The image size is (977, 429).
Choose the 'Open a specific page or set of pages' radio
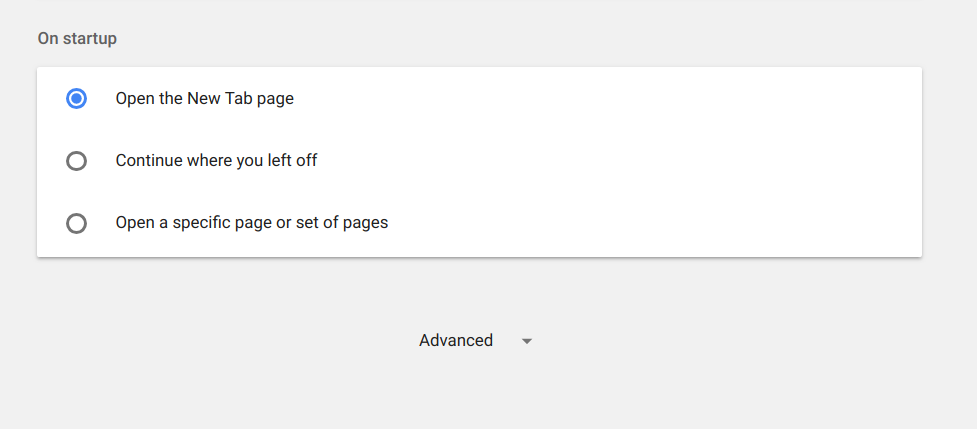point(76,224)
